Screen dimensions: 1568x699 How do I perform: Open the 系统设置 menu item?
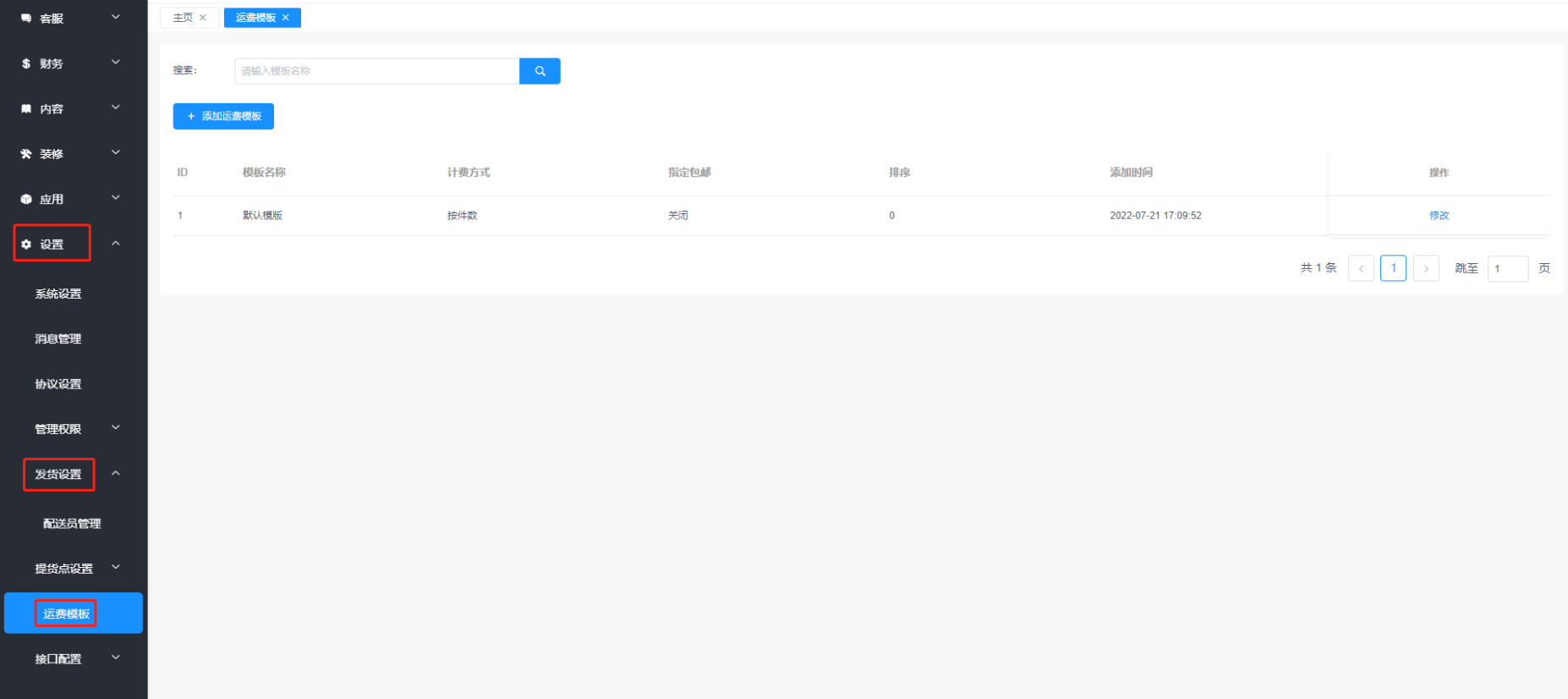(x=58, y=294)
